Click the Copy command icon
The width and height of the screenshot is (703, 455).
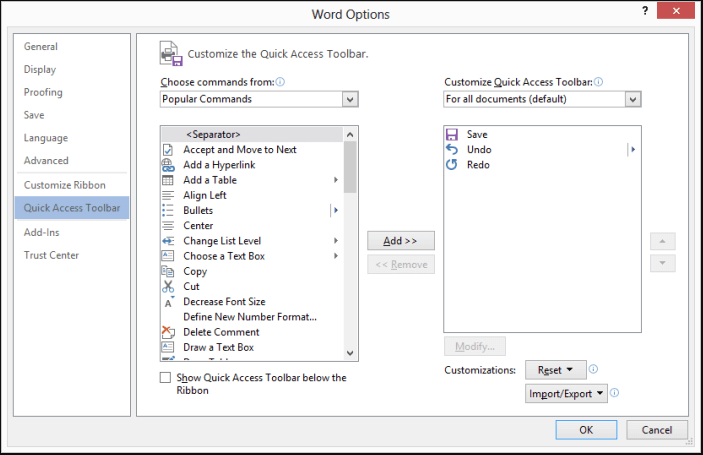168,271
